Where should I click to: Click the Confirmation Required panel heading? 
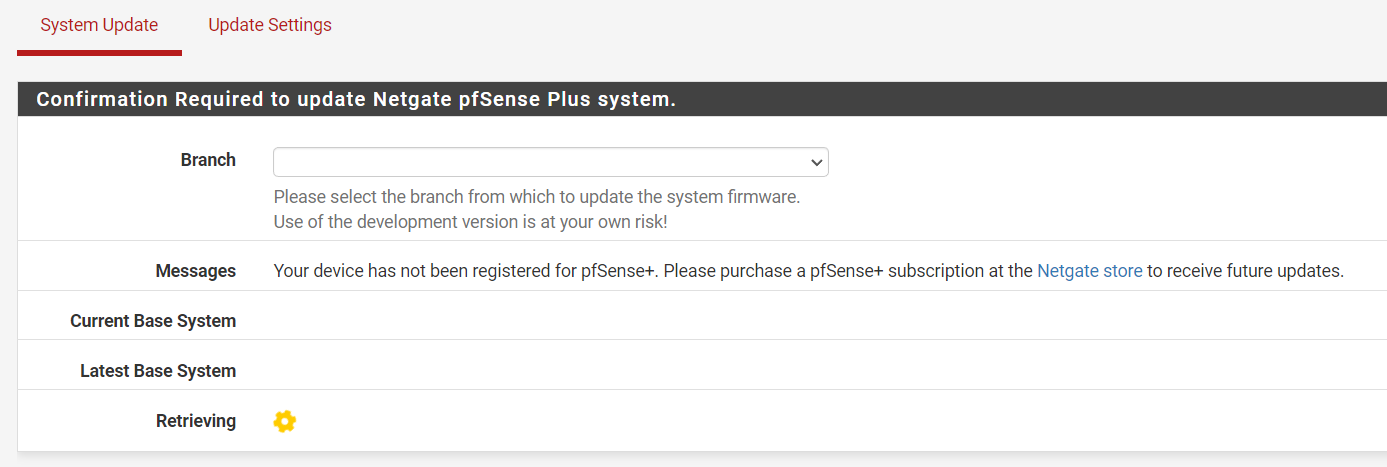(x=702, y=100)
